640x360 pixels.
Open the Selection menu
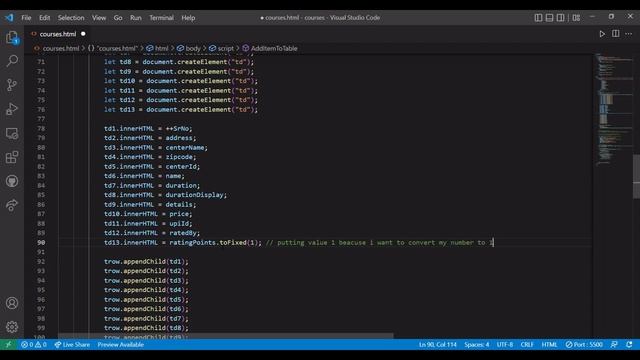(71, 18)
